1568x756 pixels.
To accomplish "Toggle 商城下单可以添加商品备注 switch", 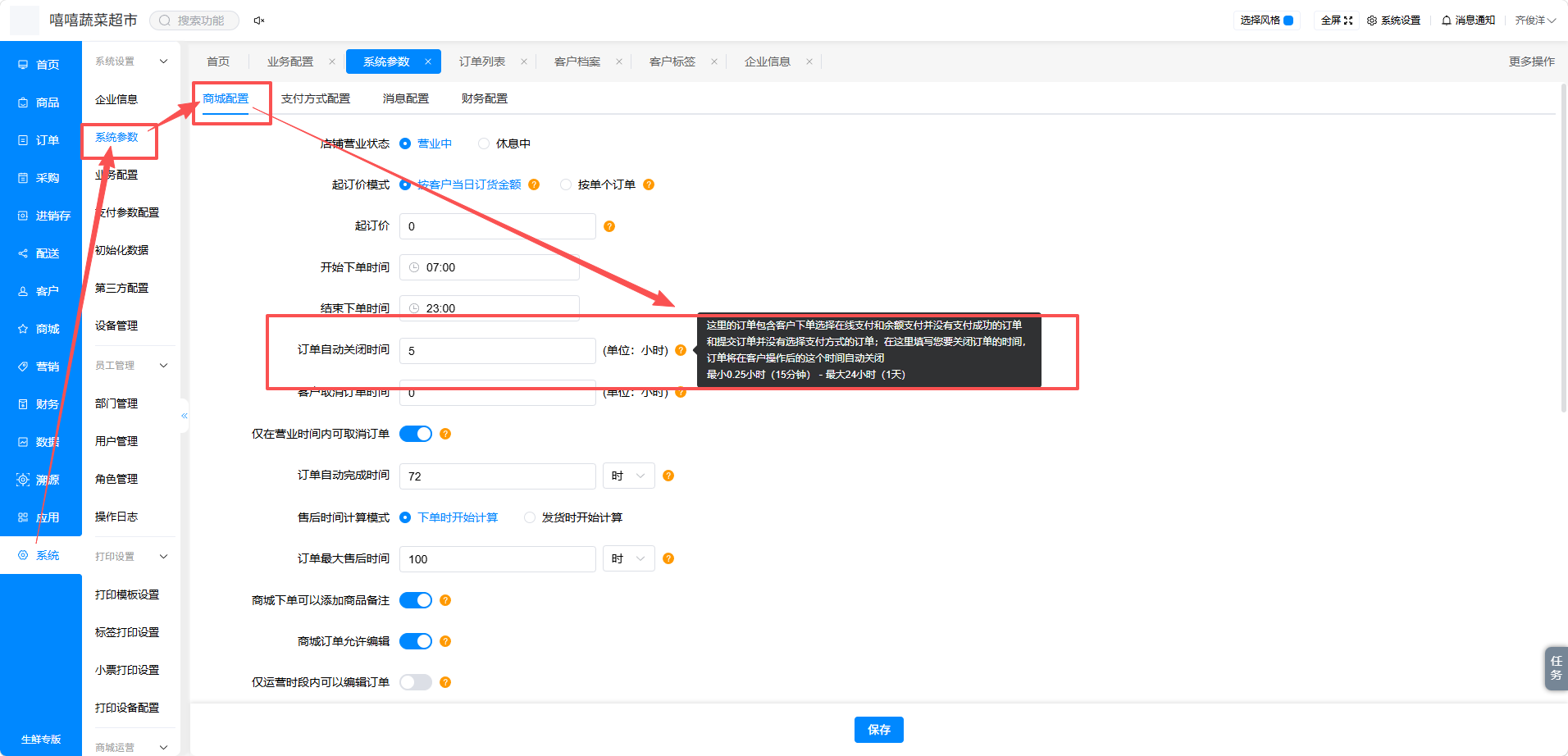I will click(x=416, y=600).
